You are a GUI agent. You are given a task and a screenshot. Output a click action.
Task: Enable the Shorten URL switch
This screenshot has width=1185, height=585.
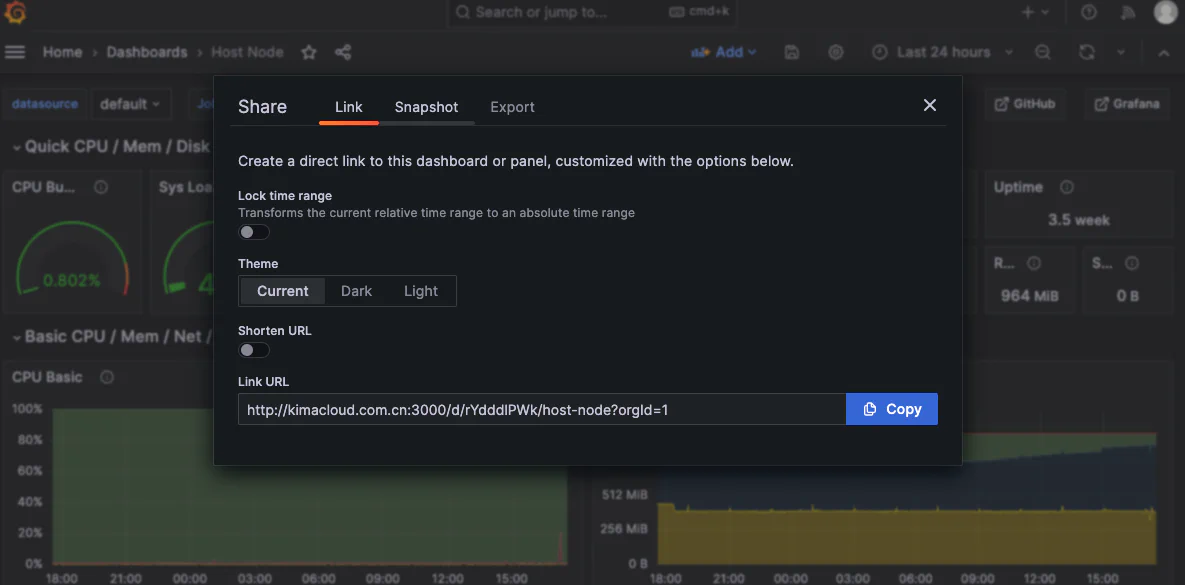[x=254, y=350]
